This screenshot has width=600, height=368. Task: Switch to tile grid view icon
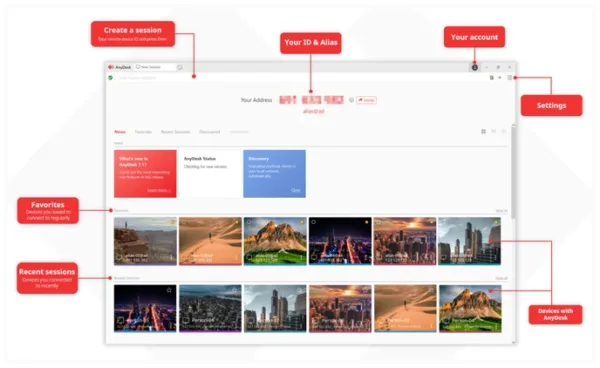click(483, 132)
